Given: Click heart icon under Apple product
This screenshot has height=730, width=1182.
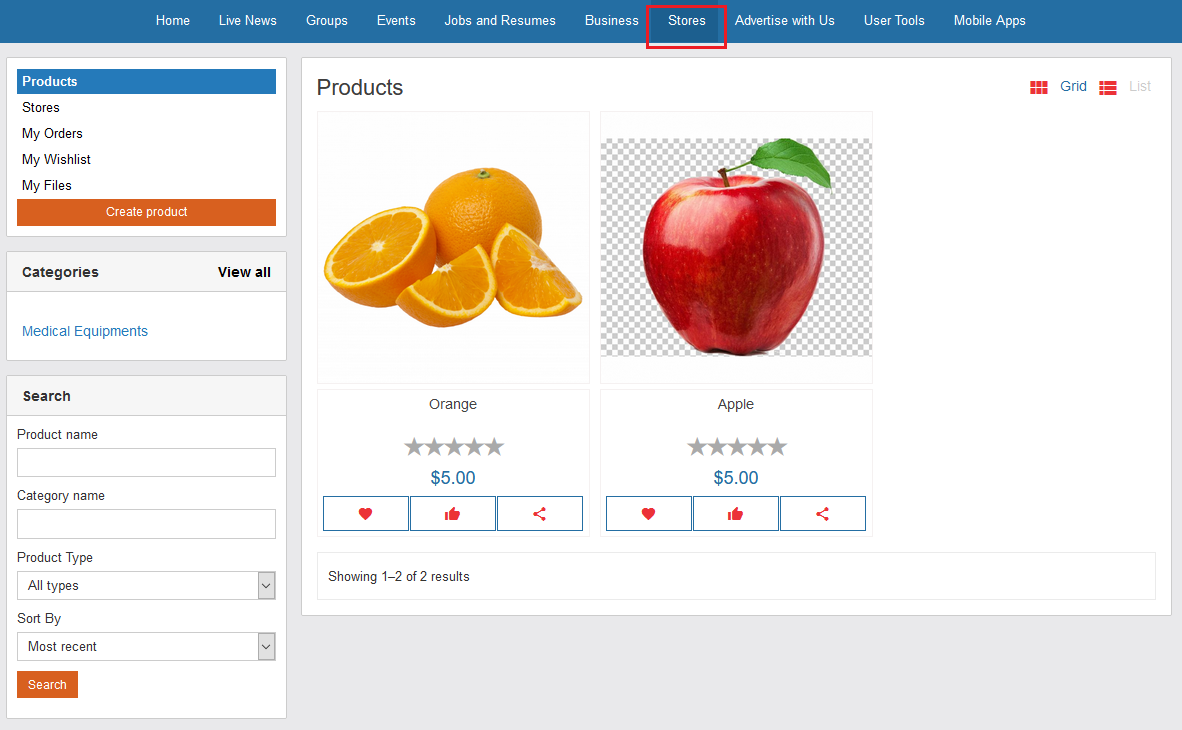Looking at the screenshot, I should (648, 514).
